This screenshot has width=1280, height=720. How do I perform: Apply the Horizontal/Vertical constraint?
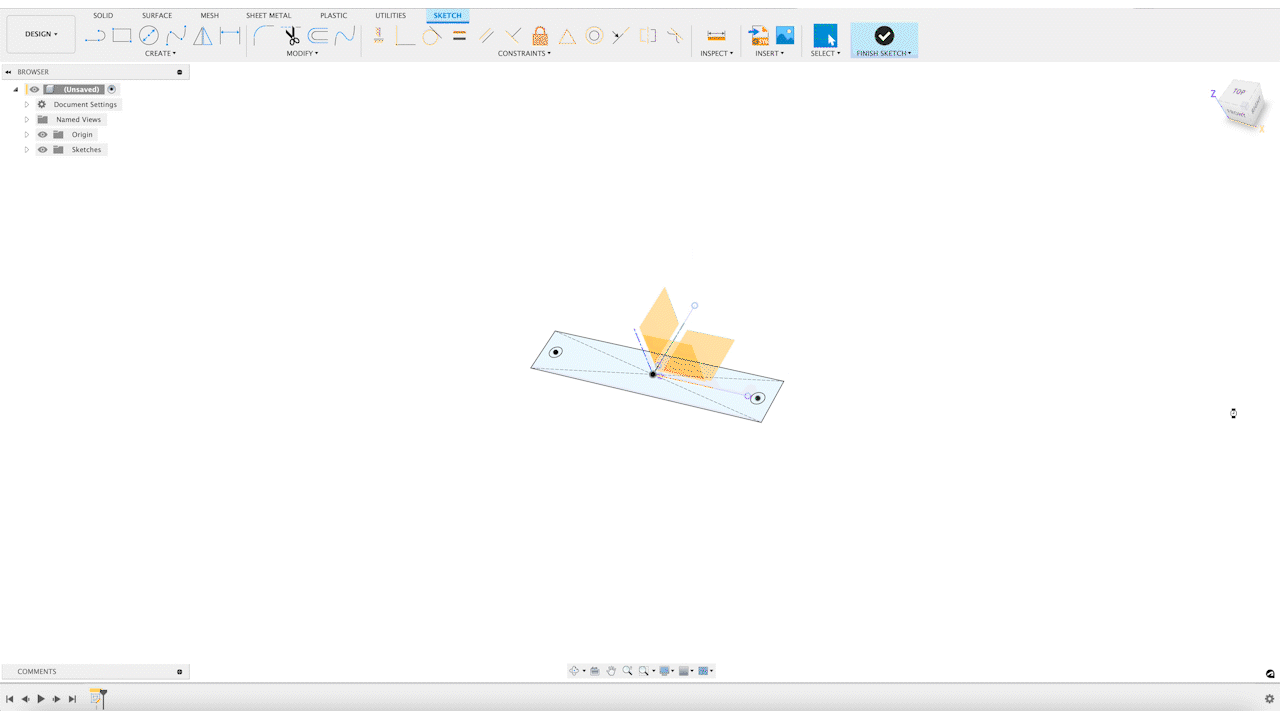tap(378, 36)
